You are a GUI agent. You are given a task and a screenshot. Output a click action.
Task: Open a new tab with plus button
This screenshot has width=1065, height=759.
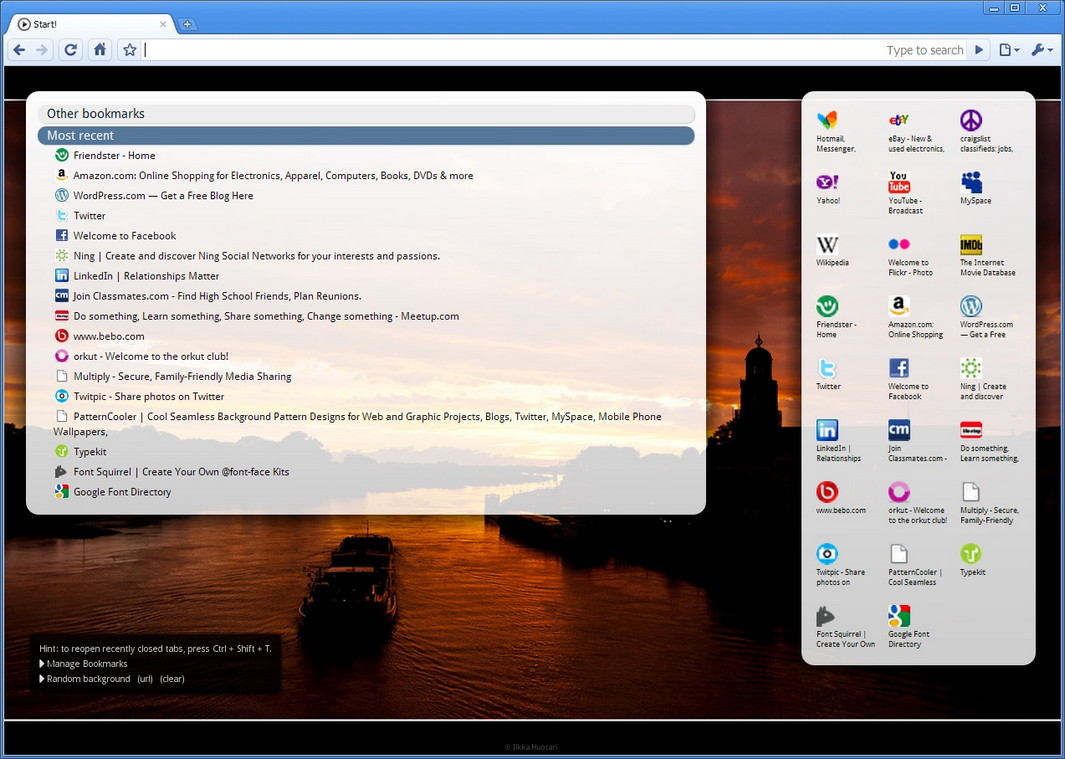click(187, 24)
